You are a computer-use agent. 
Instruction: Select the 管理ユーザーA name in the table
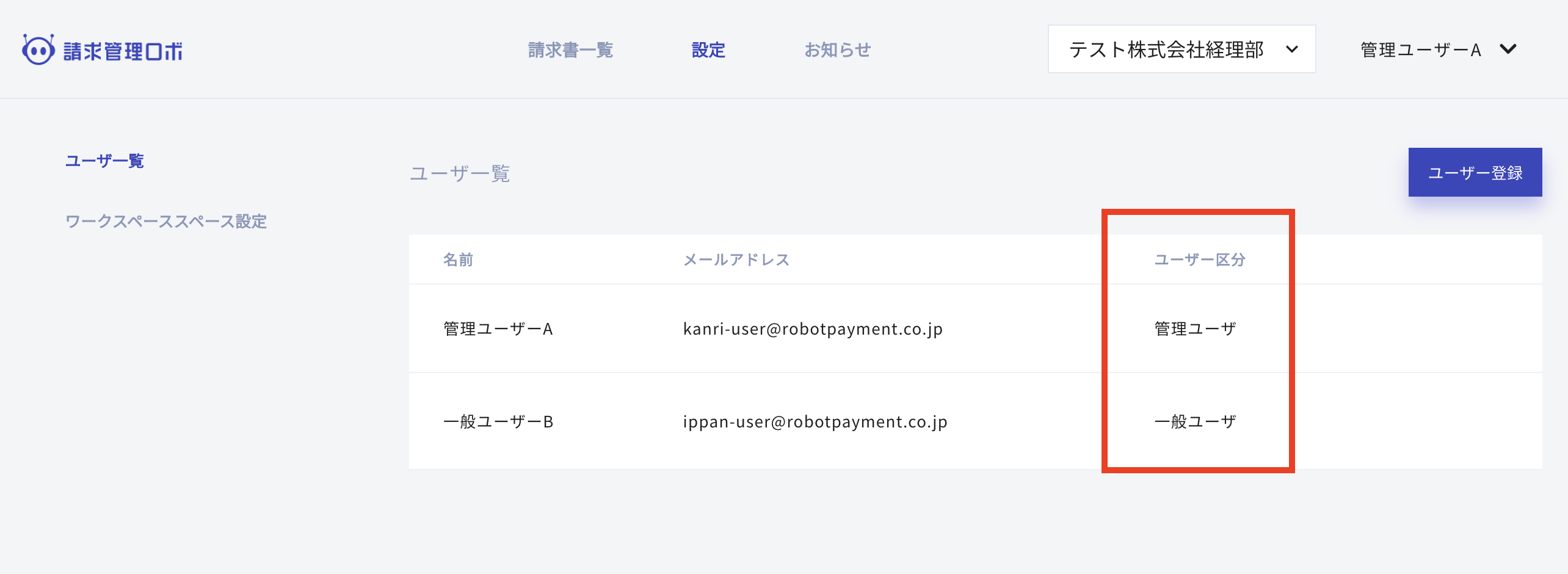pos(498,329)
